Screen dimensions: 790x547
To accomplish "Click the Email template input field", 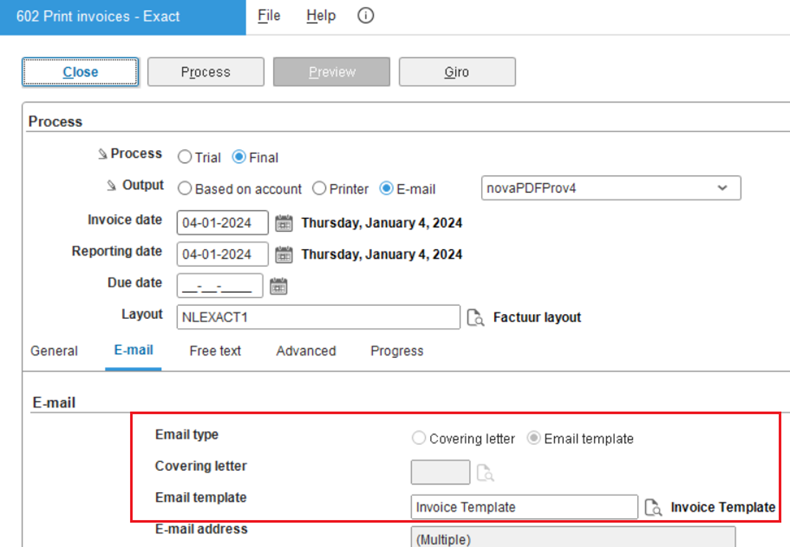I will click(x=523, y=507).
